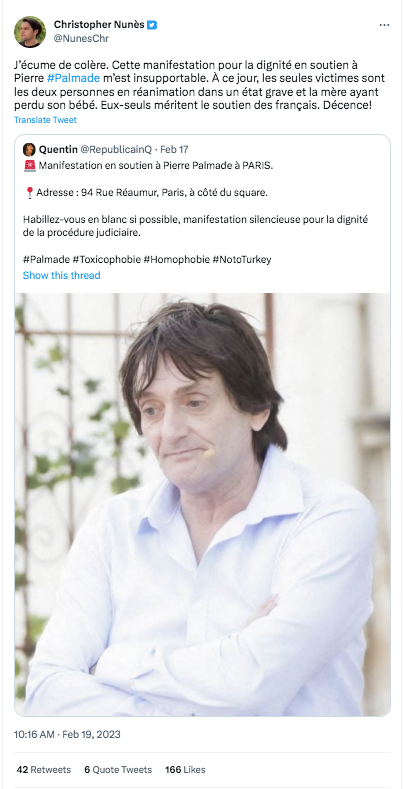
Task: Click Christopher Nunès profile avatar
Action: 30,32
